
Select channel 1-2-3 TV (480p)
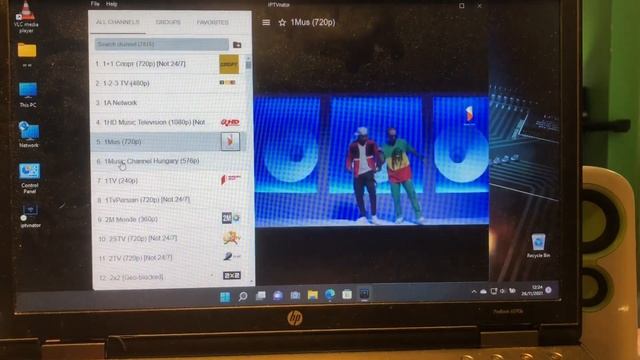tap(168, 83)
